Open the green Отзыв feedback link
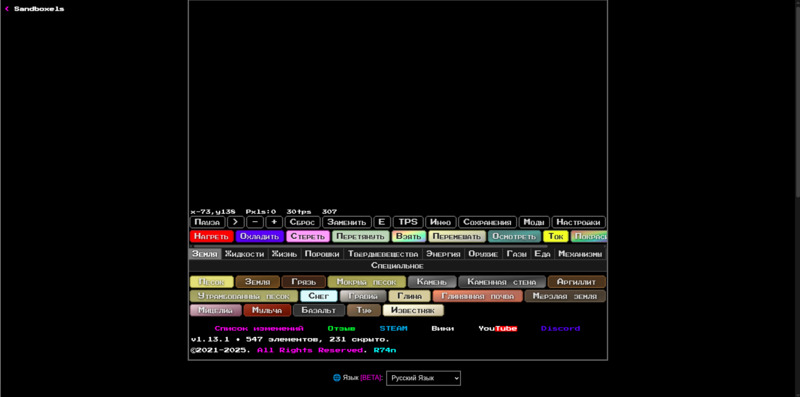Image resolution: width=800 pixels, height=397 pixels. coord(341,329)
